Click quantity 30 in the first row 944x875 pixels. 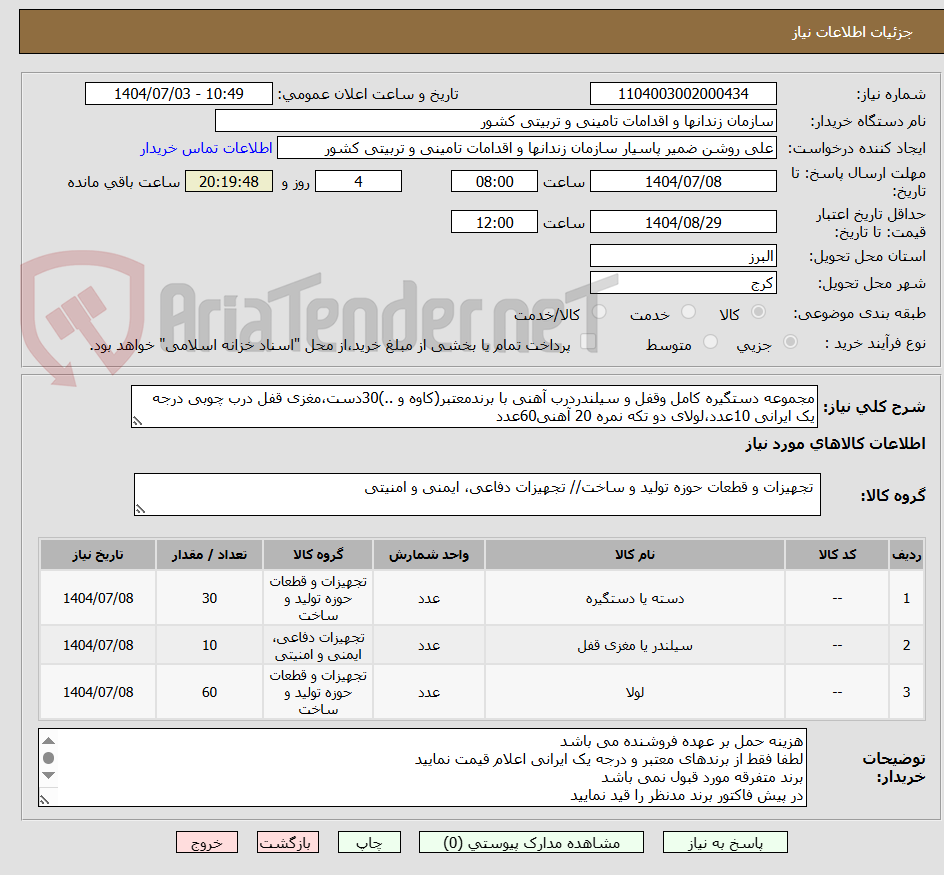(210, 599)
